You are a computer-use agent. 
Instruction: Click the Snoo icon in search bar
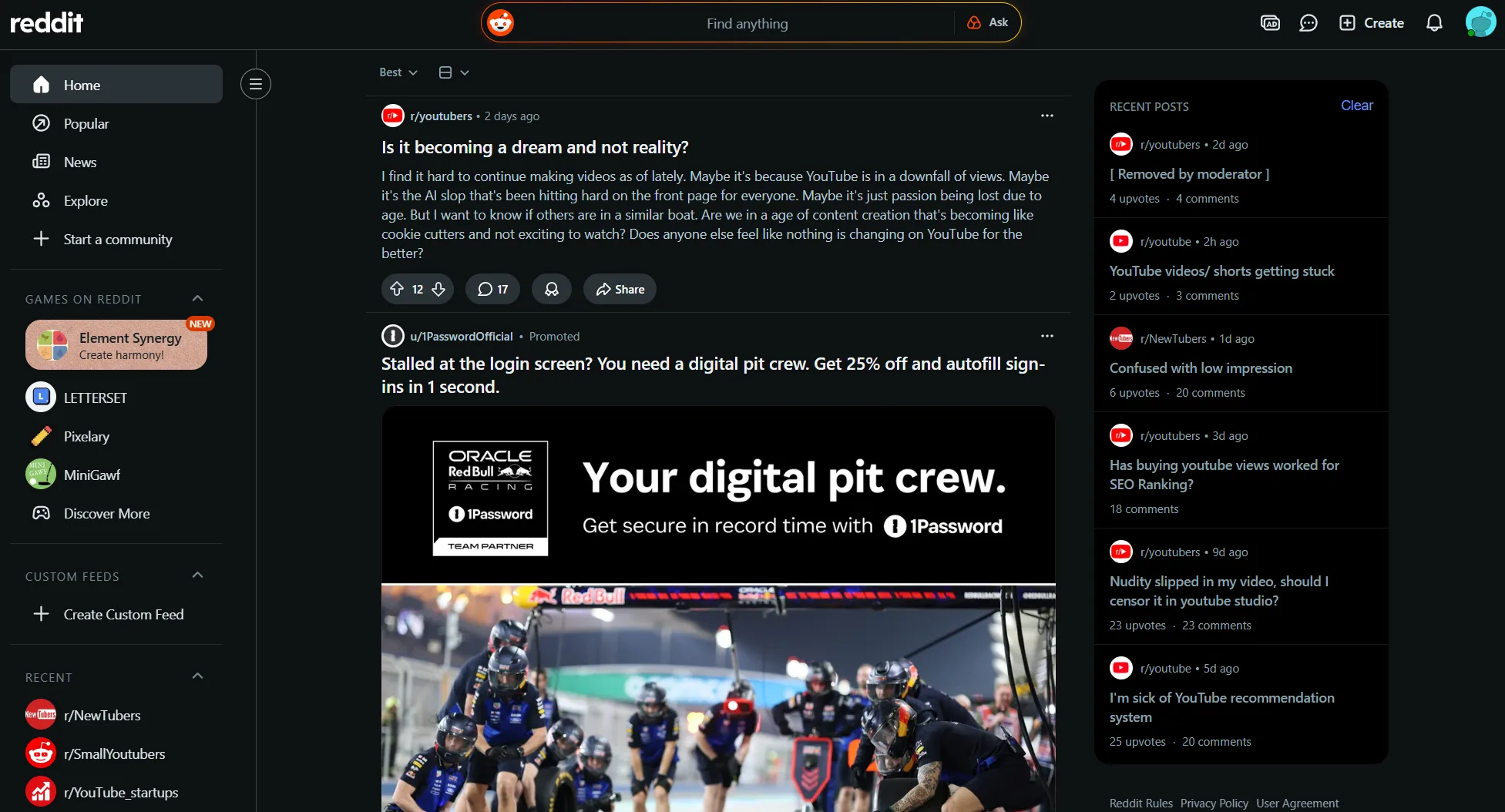(x=501, y=23)
